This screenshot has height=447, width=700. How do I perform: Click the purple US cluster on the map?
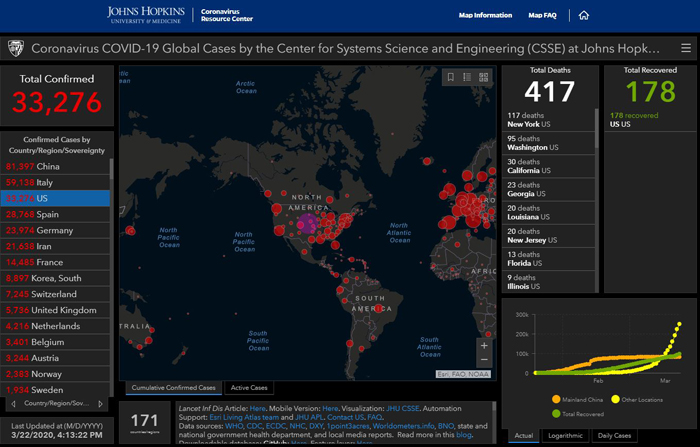point(307,223)
